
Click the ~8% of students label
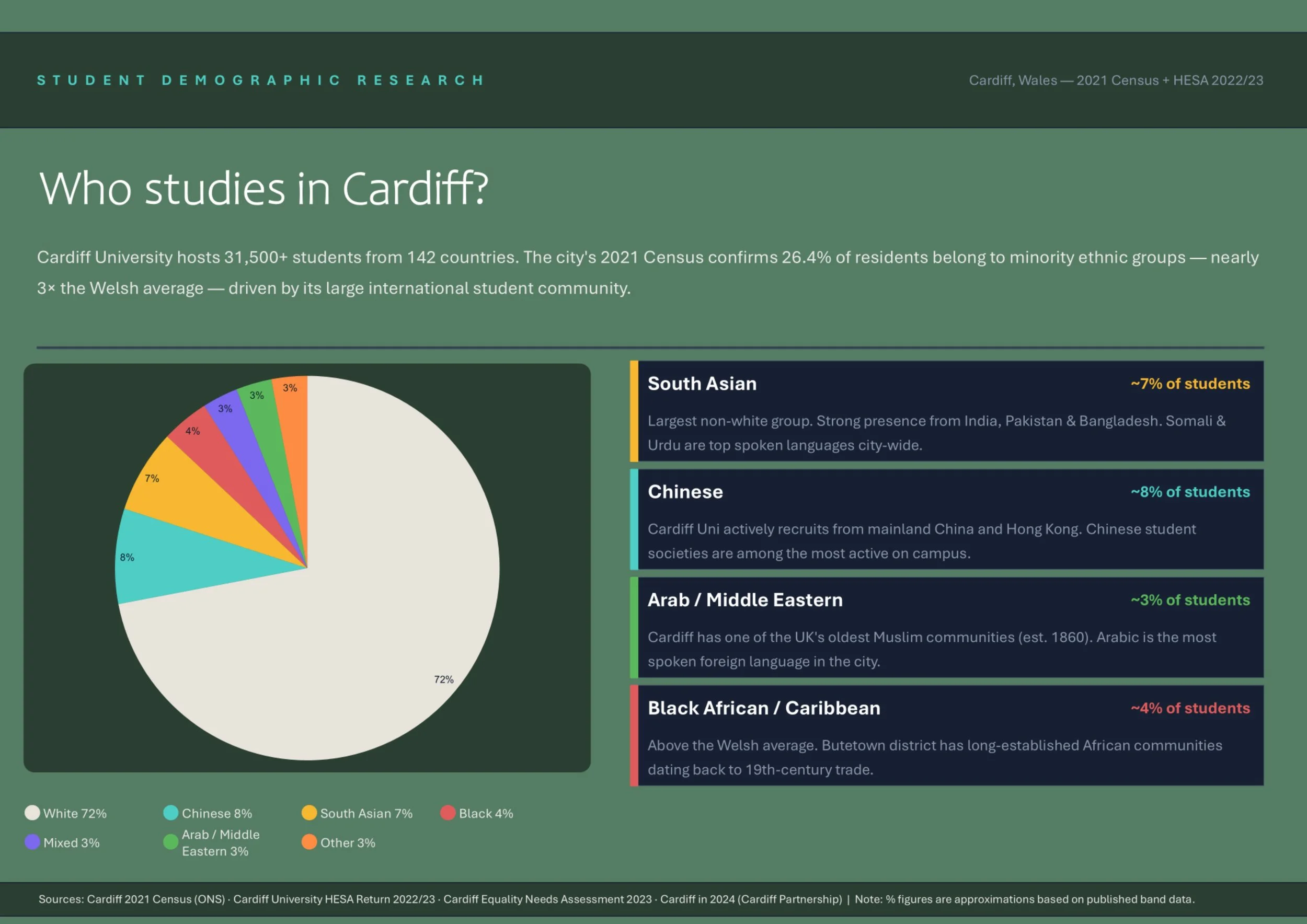[x=1190, y=492]
